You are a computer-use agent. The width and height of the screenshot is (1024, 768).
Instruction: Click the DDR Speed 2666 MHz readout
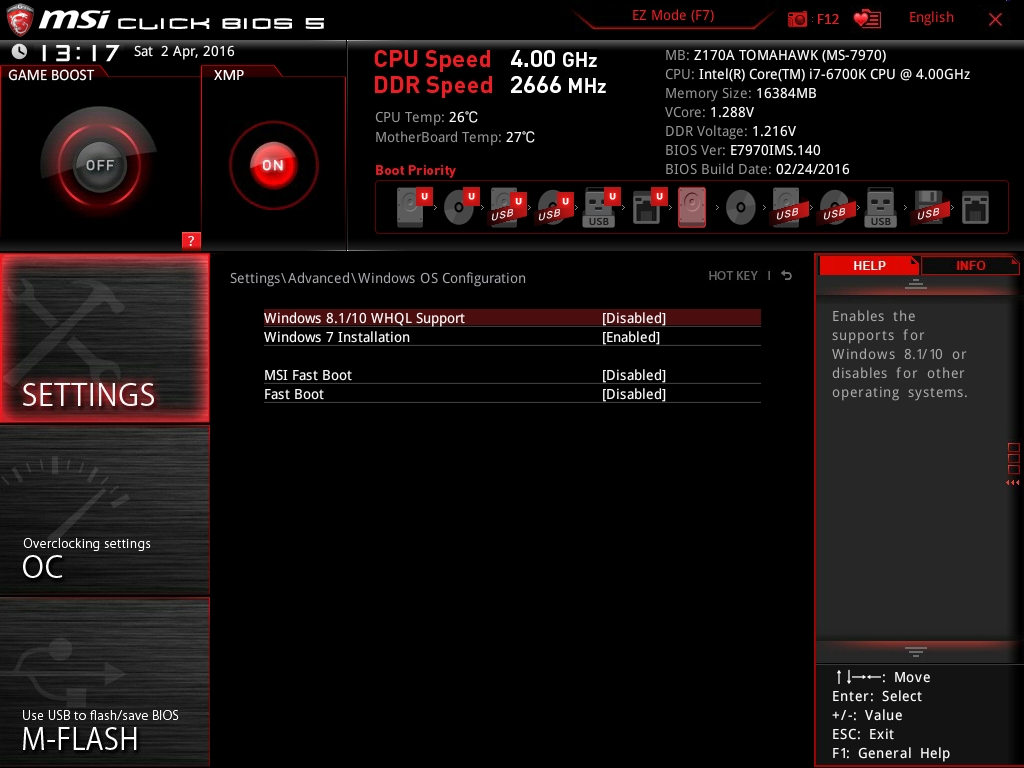tap(490, 86)
